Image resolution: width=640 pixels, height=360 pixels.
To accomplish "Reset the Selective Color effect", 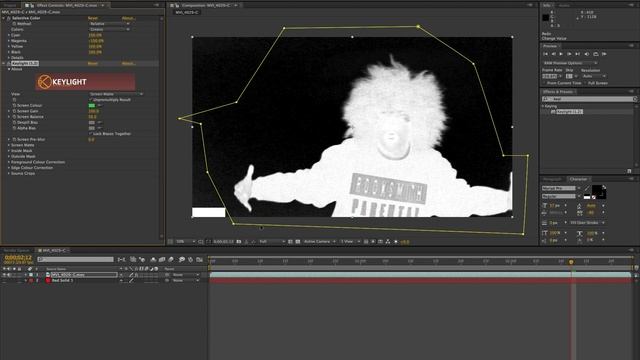I will tap(93, 18).
